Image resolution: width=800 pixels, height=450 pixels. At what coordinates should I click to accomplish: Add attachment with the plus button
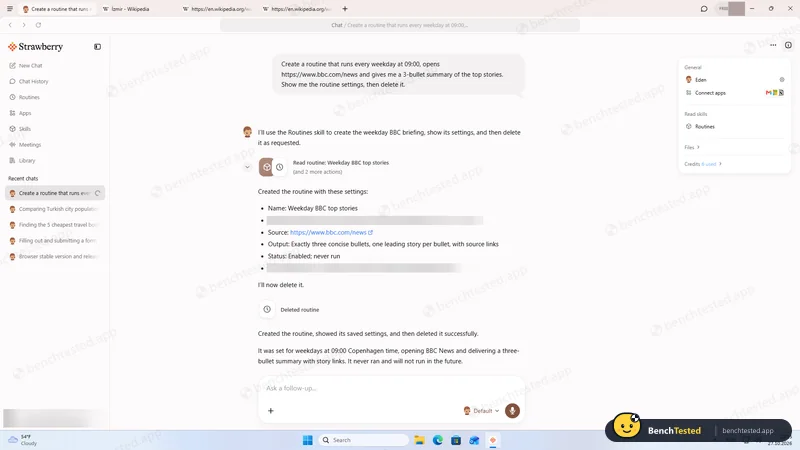click(x=271, y=411)
